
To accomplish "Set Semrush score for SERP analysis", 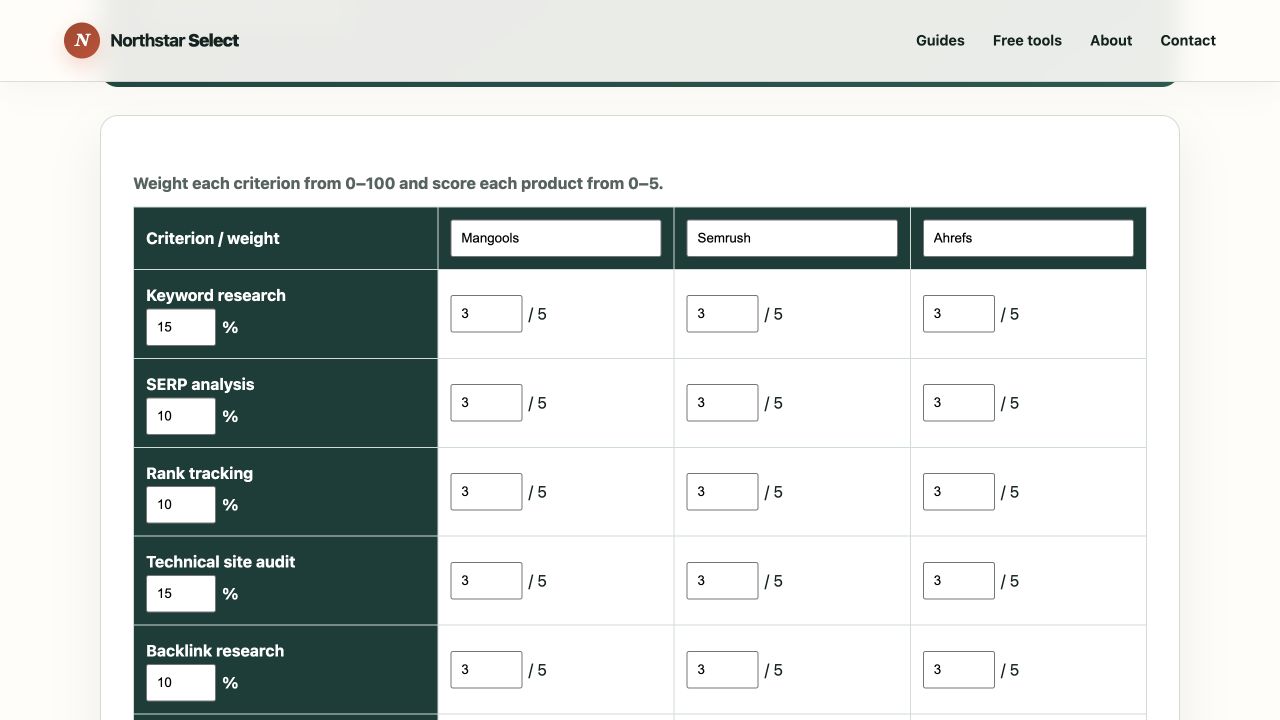I will 722,403.
